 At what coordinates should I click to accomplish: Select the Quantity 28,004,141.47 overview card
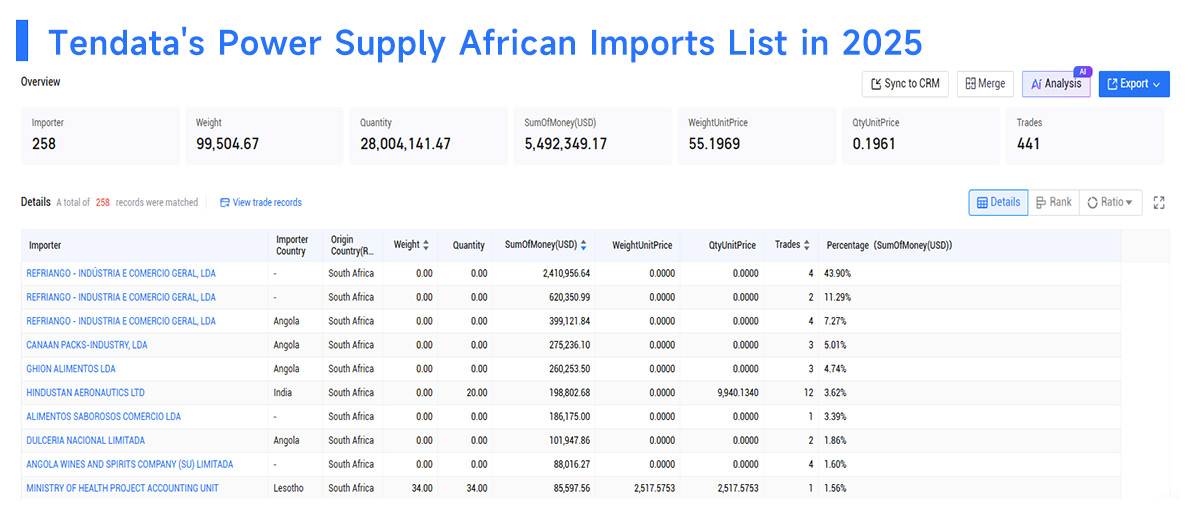coord(429,136)
